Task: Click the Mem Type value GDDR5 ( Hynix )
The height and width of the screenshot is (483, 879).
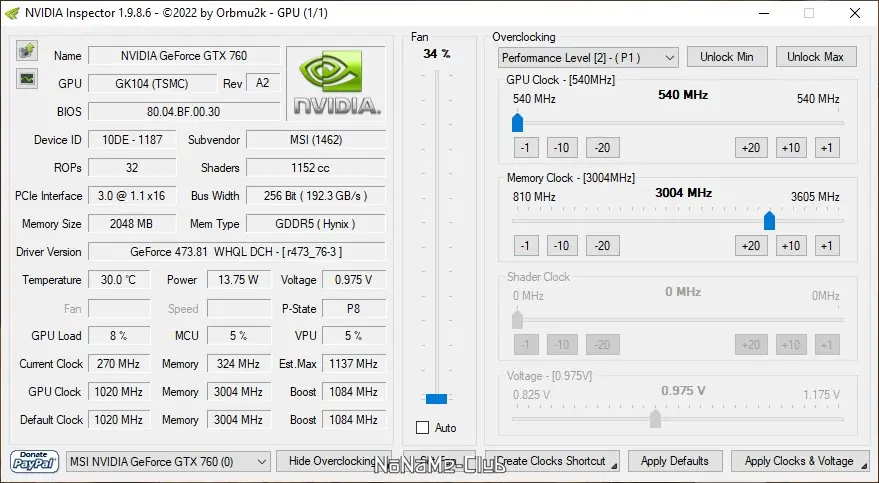Action: click(x=316, y=224)
